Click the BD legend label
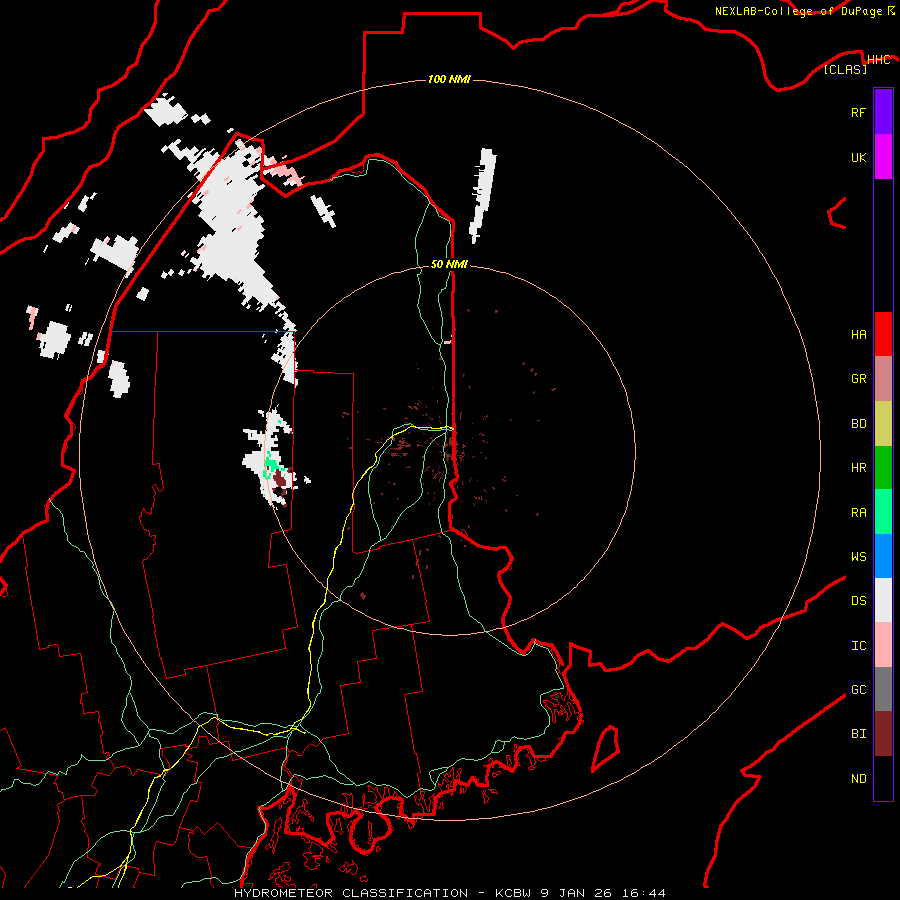 (858, 424)
